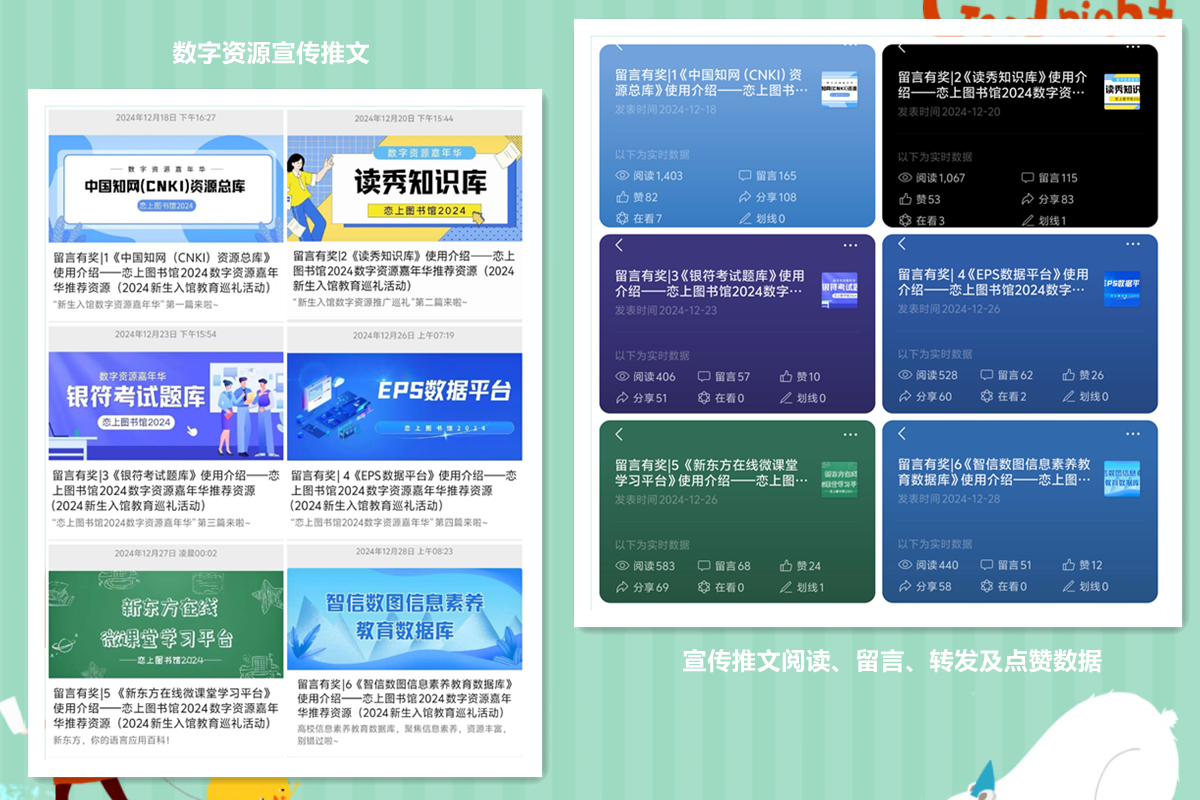Open article title 留言有奖|5《新东方在线微课堂学习平台》 under banner
The width and height of the screenshot is (1200, 800).
(166, 707)
